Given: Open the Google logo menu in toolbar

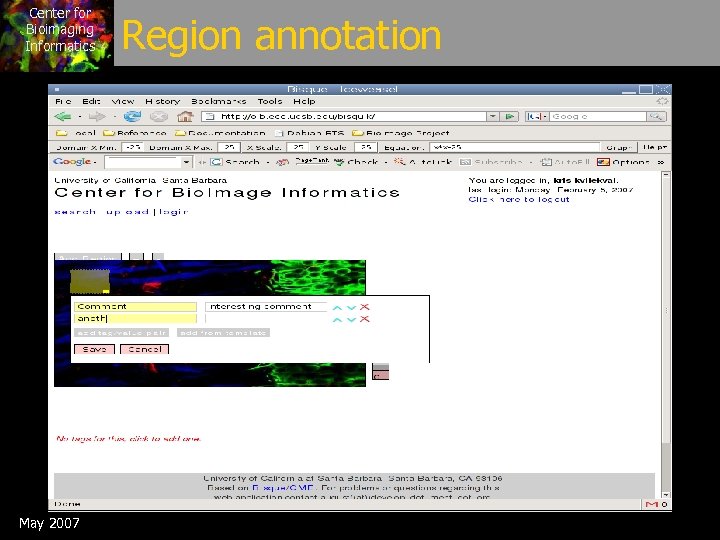Looking at the screenshot, I should pos(74,162).
